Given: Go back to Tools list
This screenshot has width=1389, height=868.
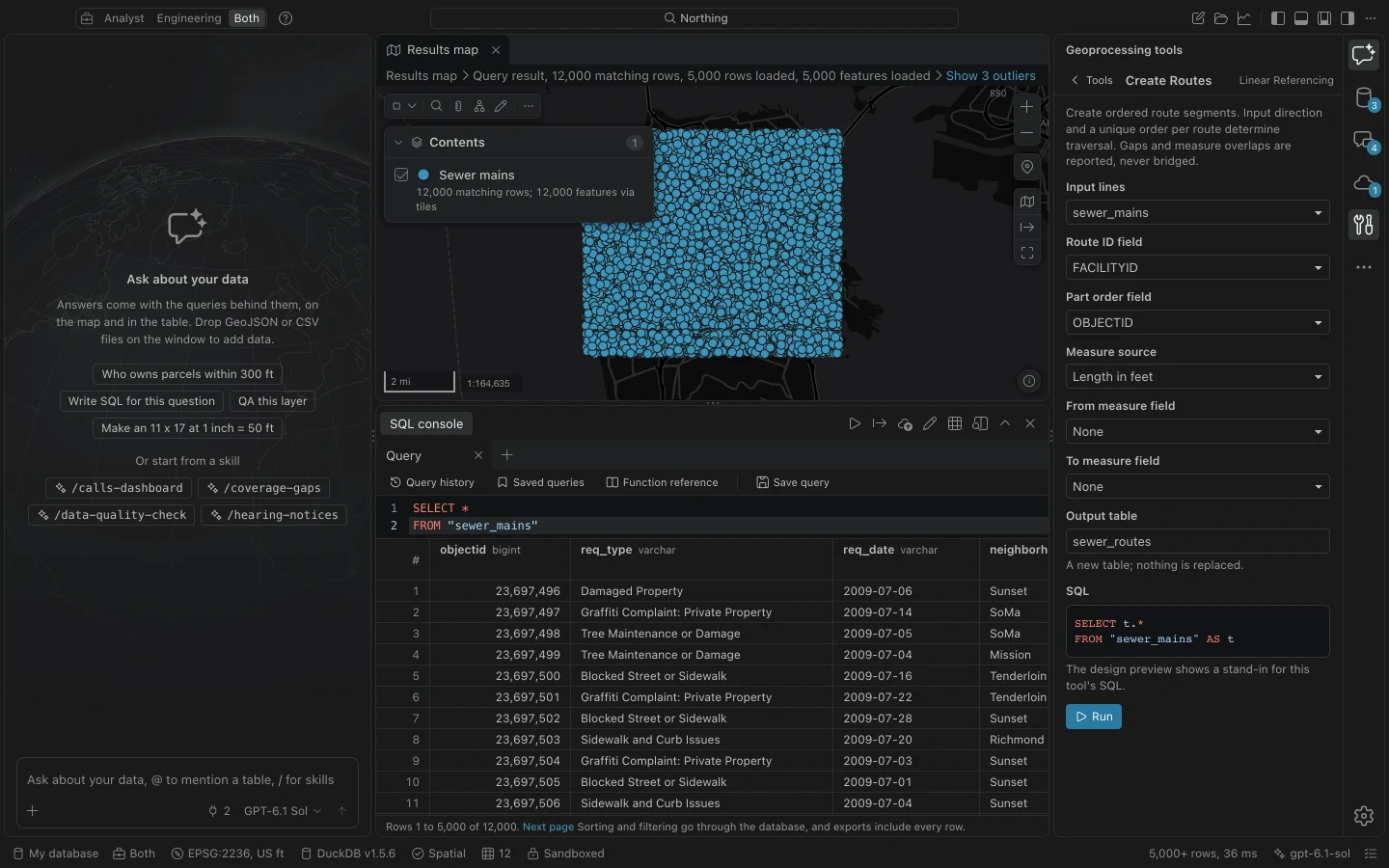Looking at the screenshot, I should (1092, 81).
